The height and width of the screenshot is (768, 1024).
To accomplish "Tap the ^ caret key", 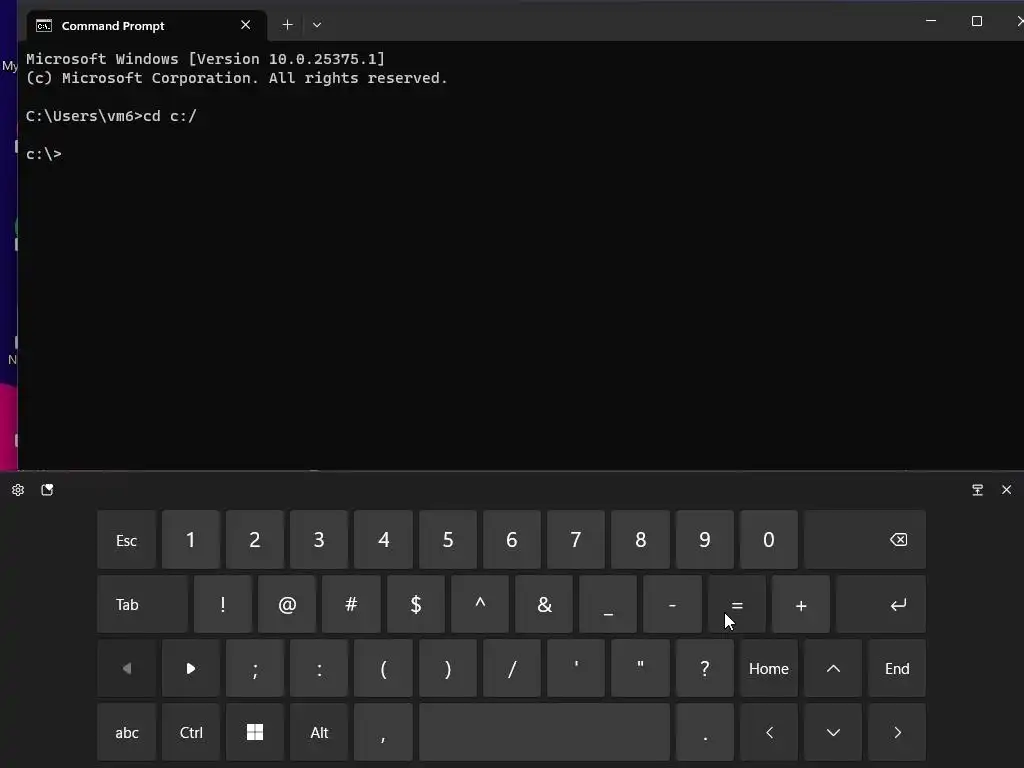I will [x=480, y=605].
